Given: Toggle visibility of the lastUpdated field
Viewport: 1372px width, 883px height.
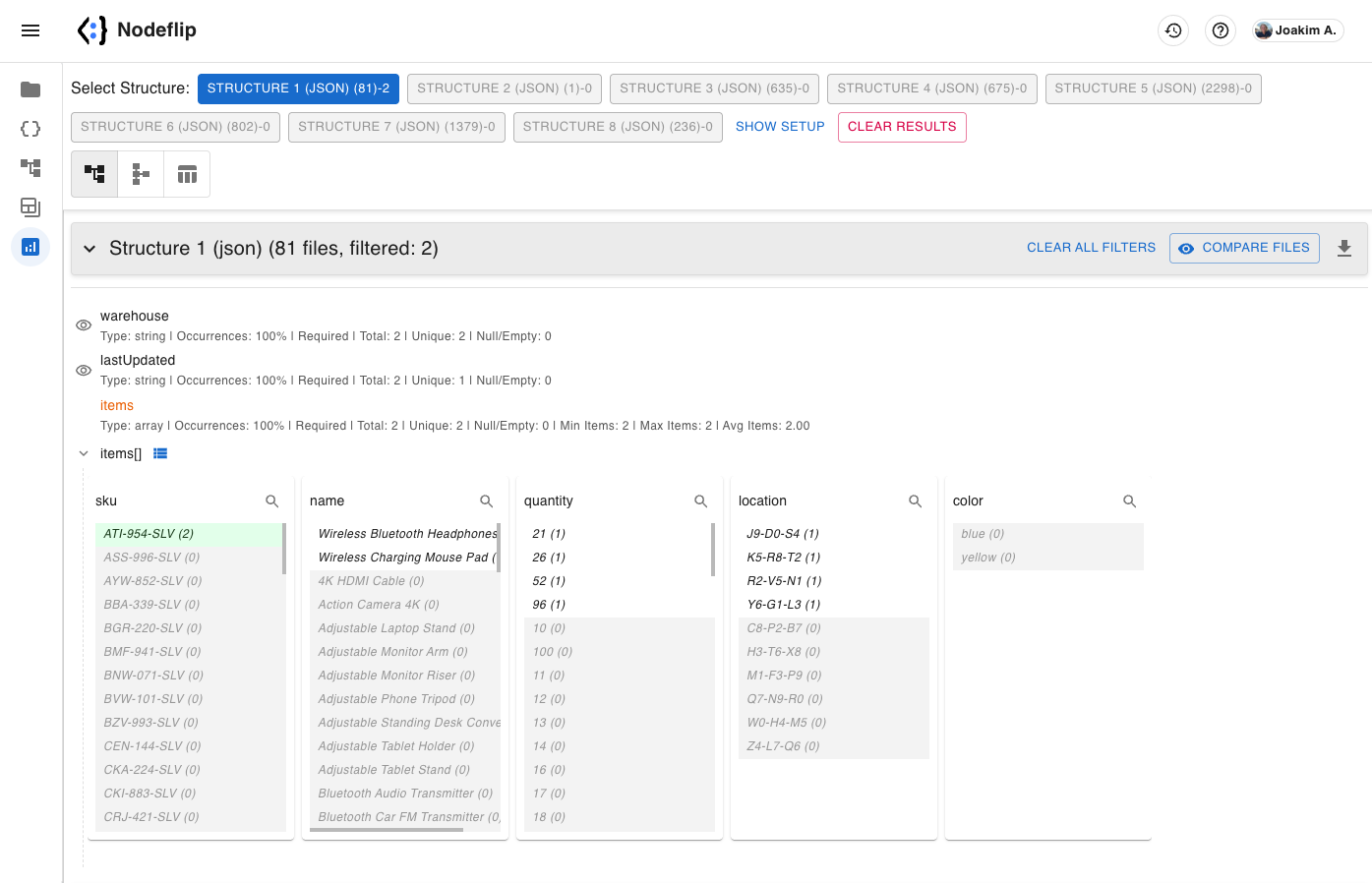Looking at the screenshot, I should [x=84, y=369].
